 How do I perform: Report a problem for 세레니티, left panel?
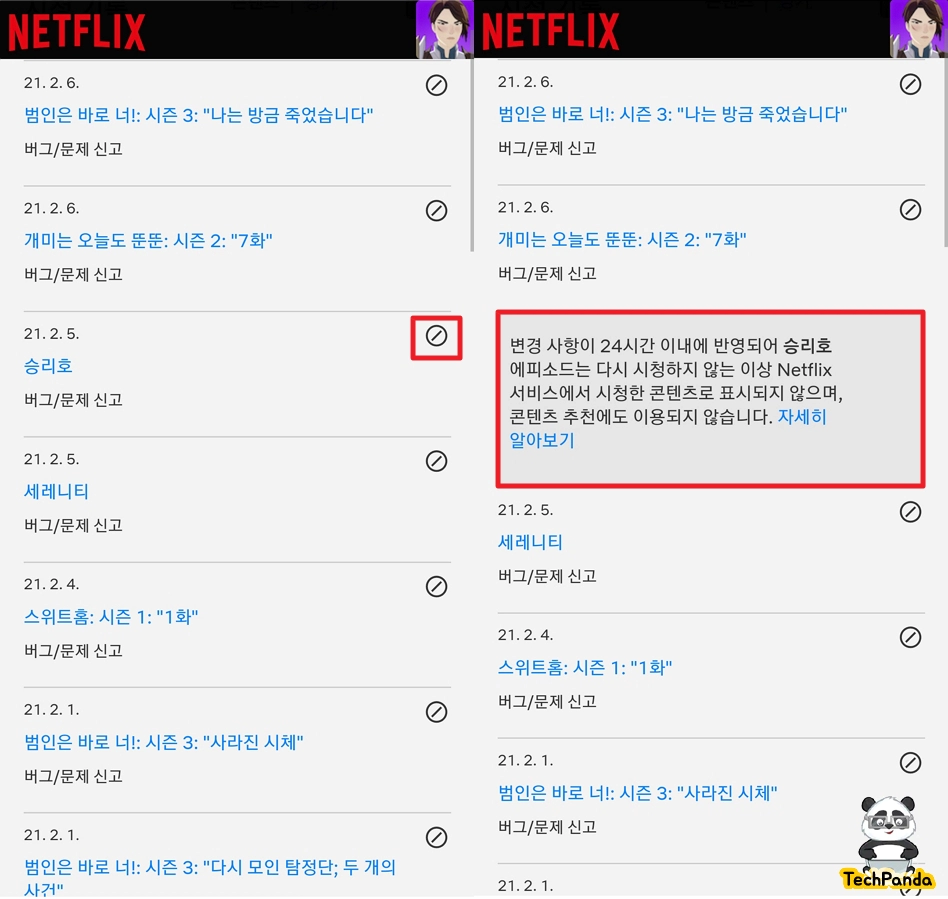click(x=73, y=525)
